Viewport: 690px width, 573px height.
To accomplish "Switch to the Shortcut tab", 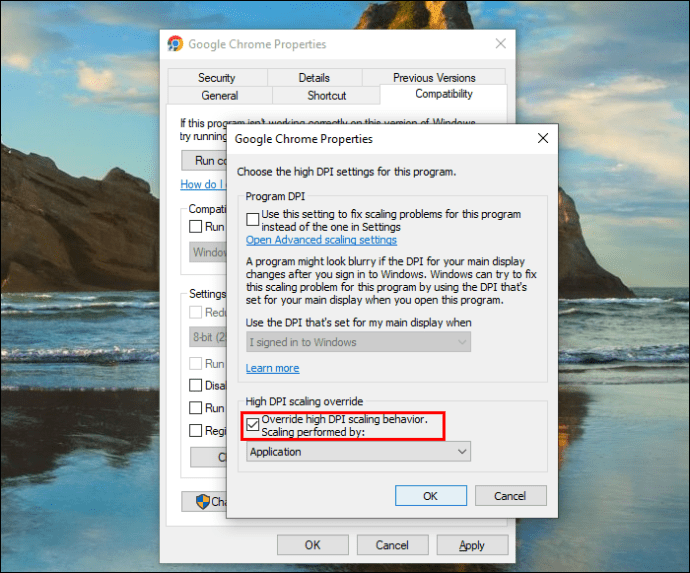I will (x=326, y=95).
